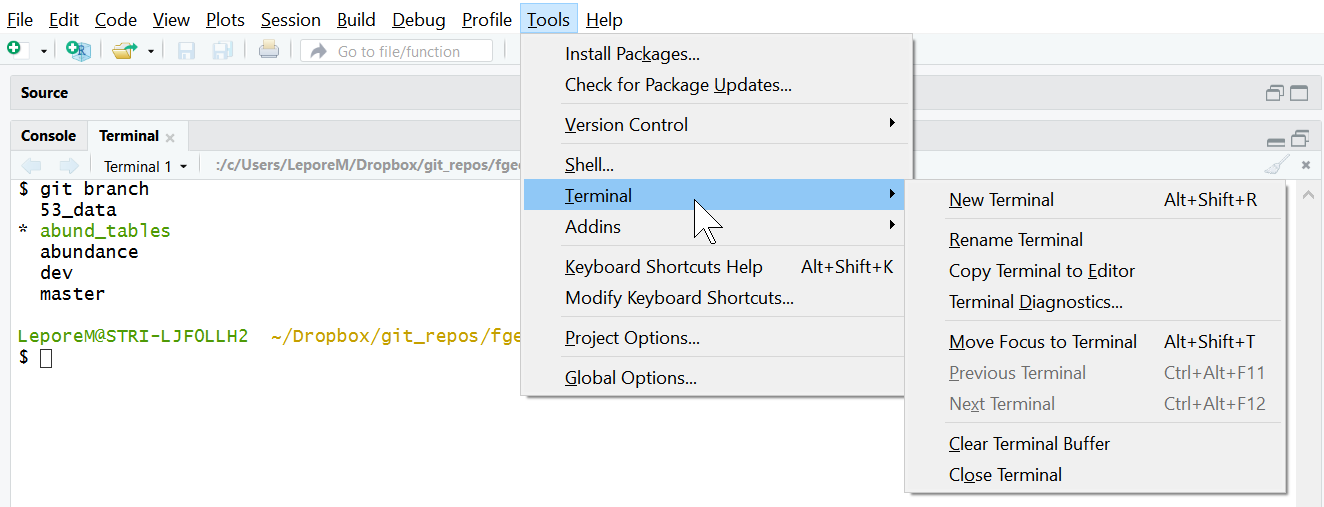Choose Clear Terminal Buffer

click(x=1096, y=444)
